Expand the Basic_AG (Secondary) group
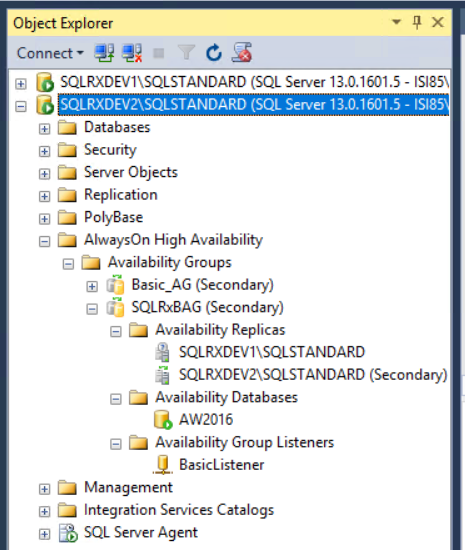 [92, 286]
